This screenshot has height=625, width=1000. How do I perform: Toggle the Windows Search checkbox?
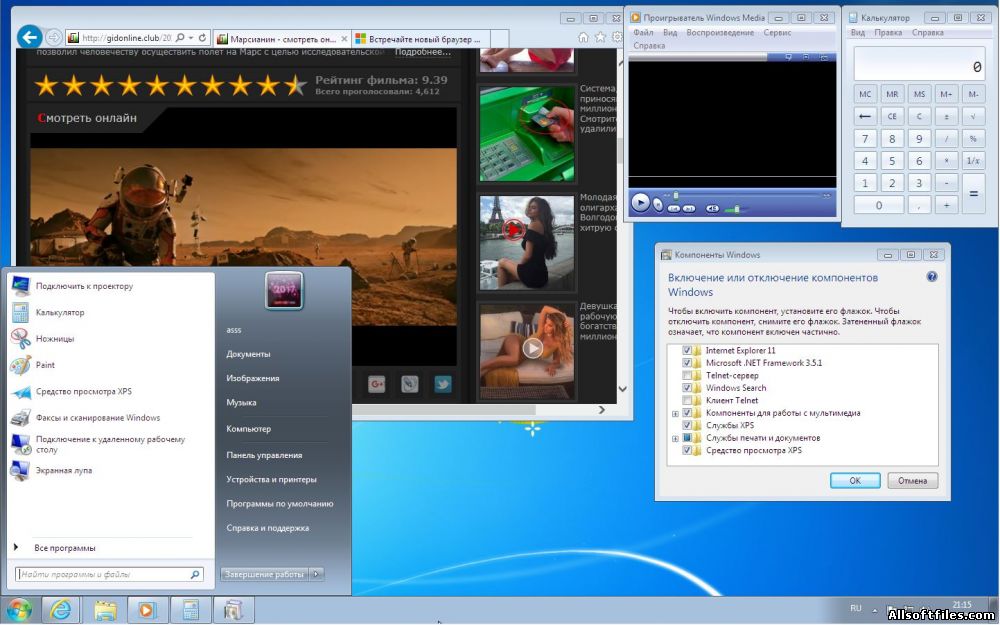coord(686,388)
